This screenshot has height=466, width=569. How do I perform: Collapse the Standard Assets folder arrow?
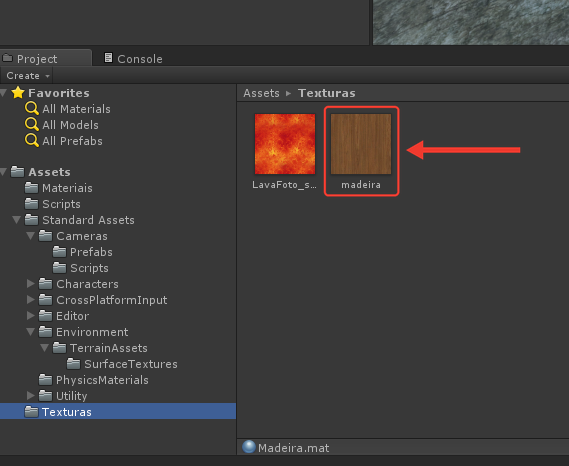[x=16, y=220]
